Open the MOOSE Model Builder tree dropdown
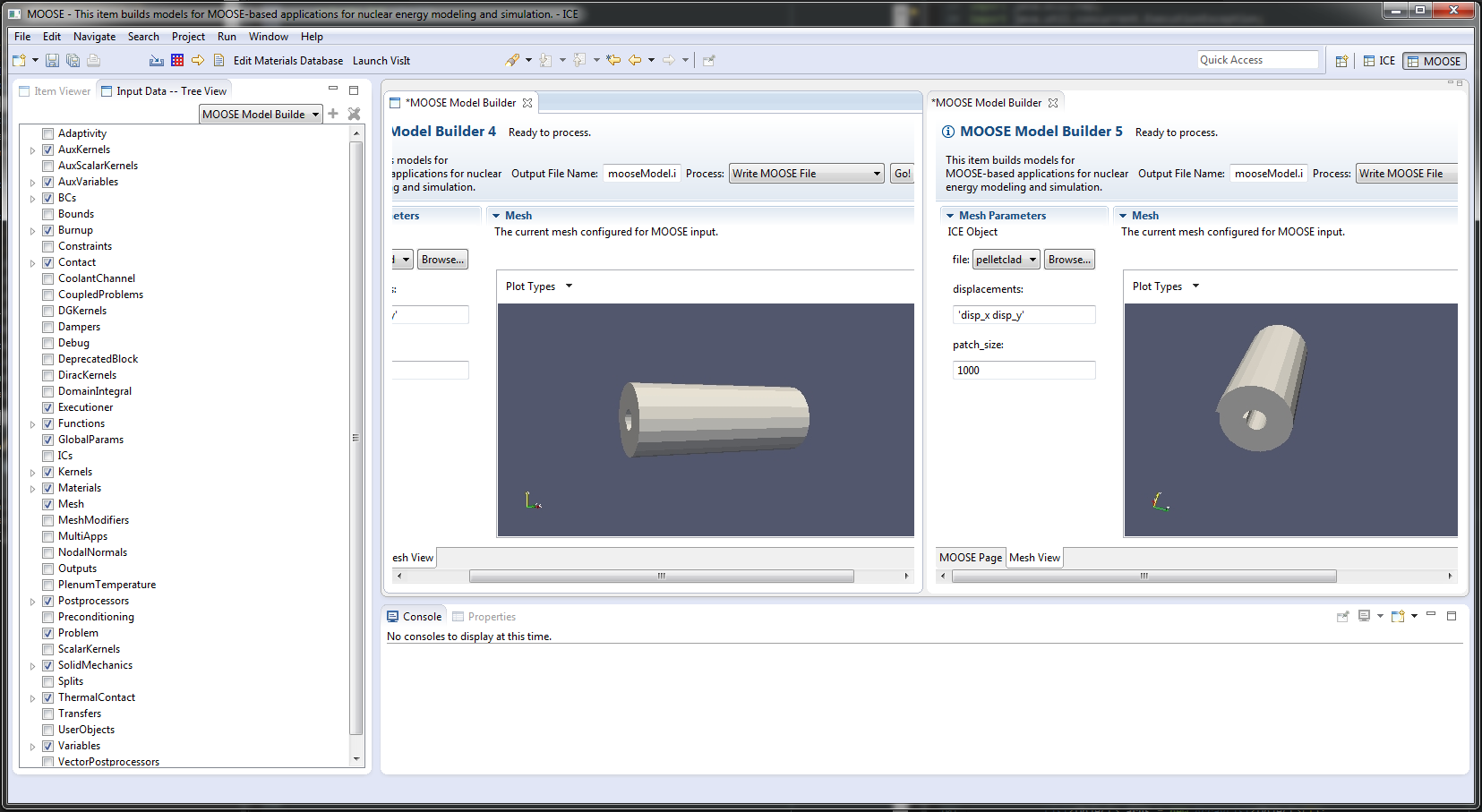Viewport: 1482px width, 812px height. [261, 114]
